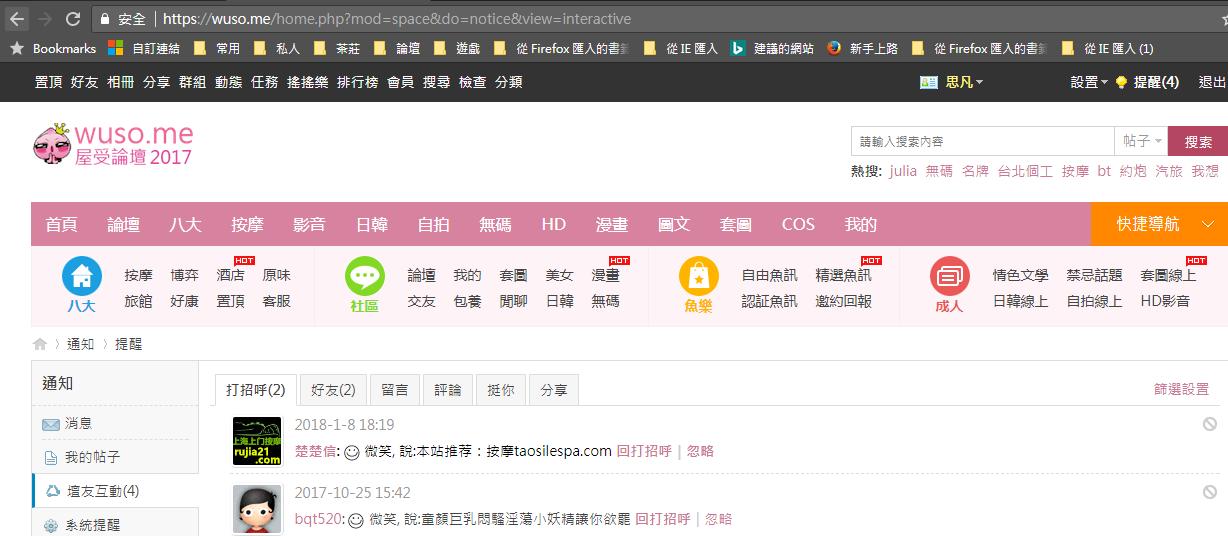Screen dimensions: 1228x536
Task: Open the 留言 tab
Action: [x=394, y=390]
